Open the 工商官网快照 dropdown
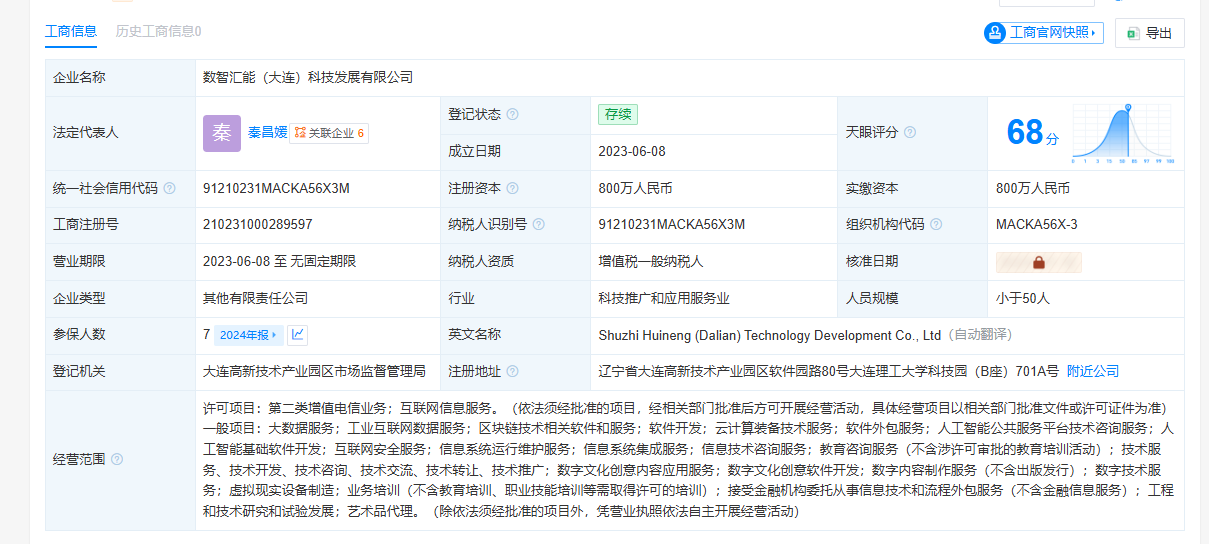 click(x=1043, y=33)
